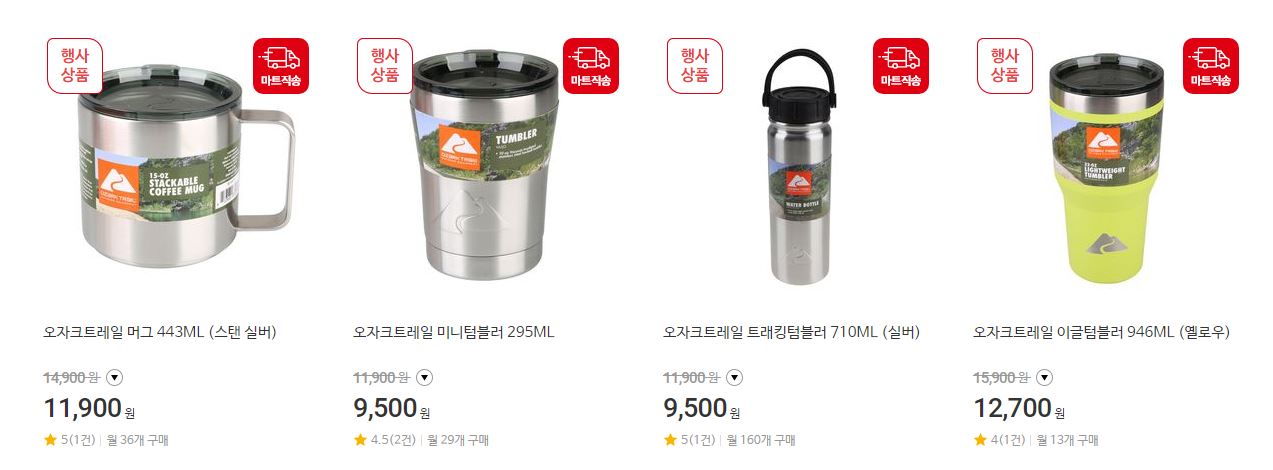Screen dimensions: 1273x470
Task: Click the 마트직송 icon on the yellow tumbler
Action: (1211, 66)
